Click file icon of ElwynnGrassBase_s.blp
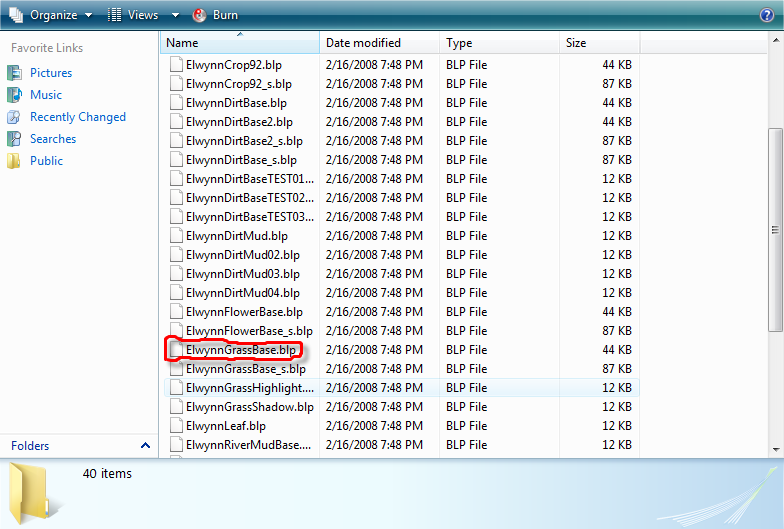Viewport: 784px width, 529px height. [176, 370]
